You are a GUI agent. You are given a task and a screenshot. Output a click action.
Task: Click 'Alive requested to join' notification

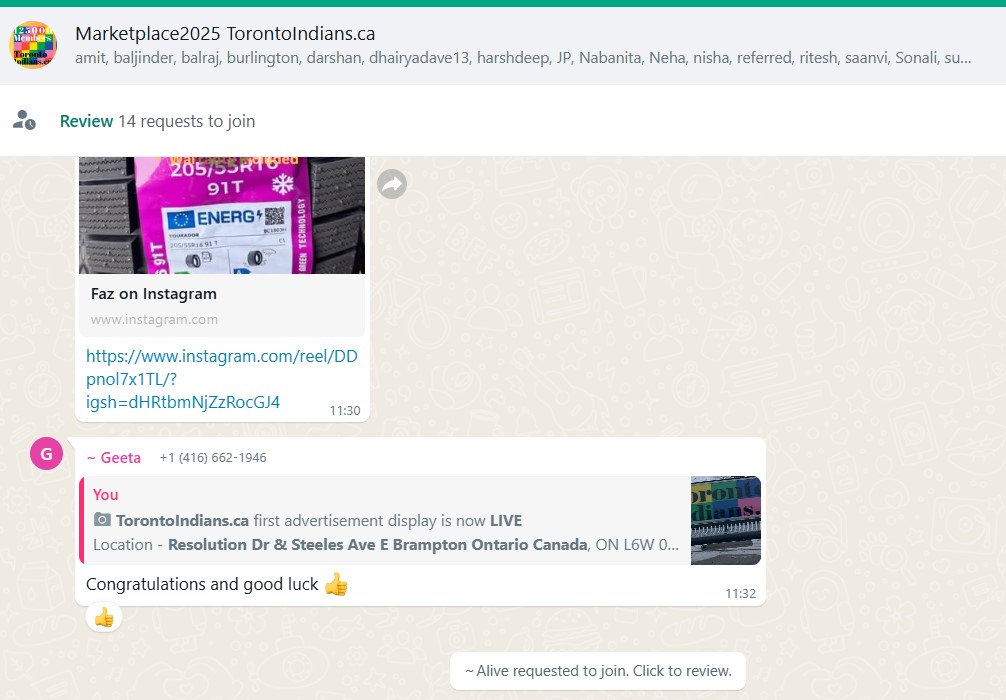[x=598, y=671]
